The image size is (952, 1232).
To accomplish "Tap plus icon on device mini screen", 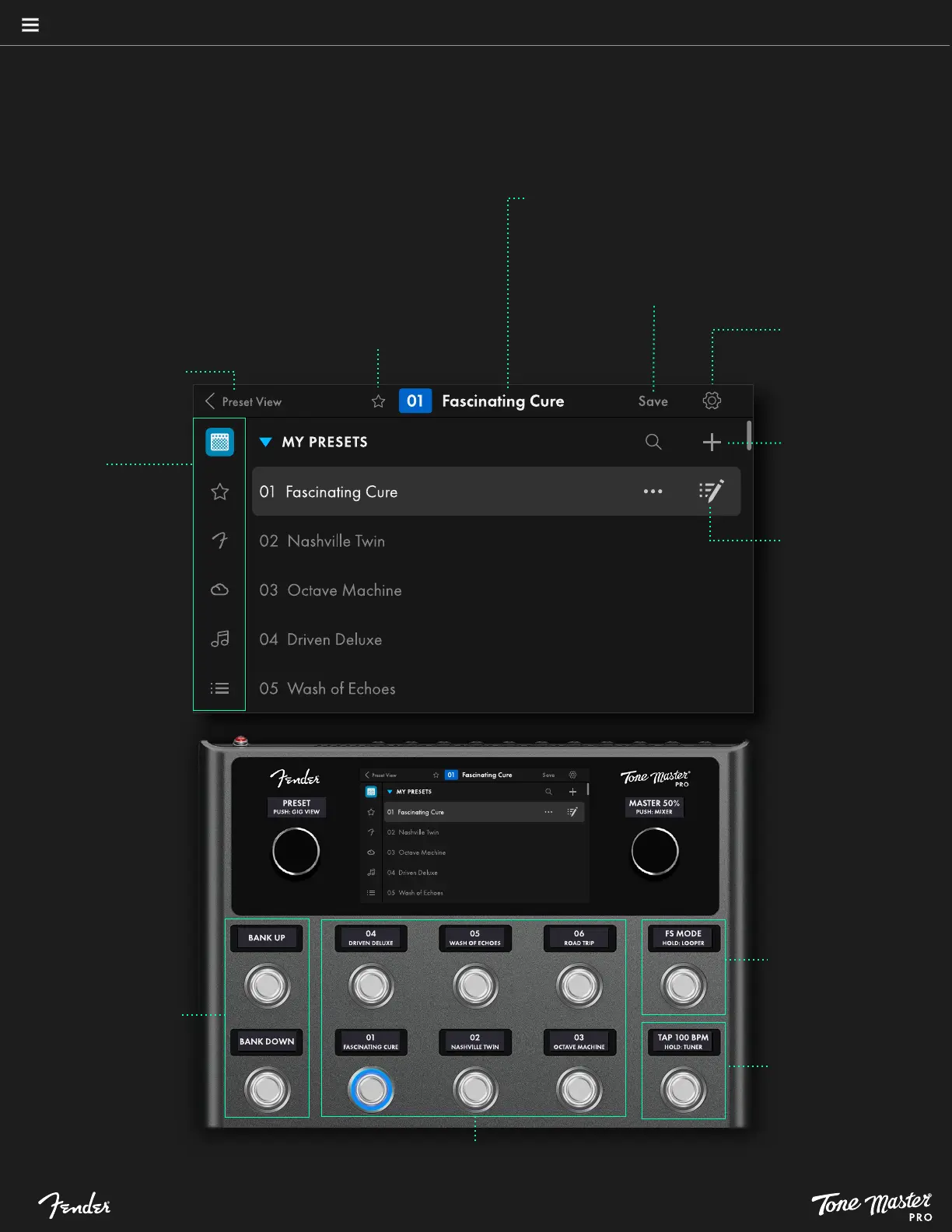I will click(572, 792).
